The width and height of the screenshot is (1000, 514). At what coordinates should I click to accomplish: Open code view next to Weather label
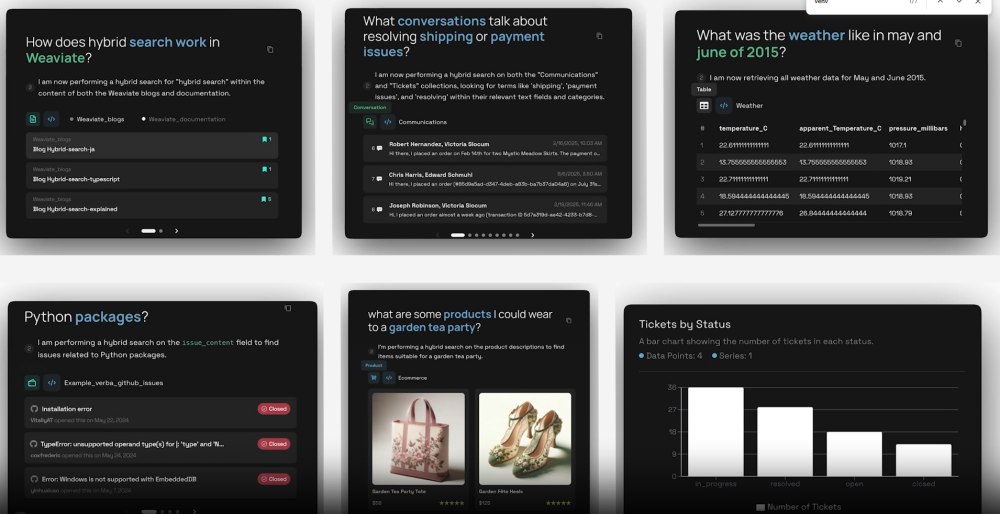coord(723,106)
